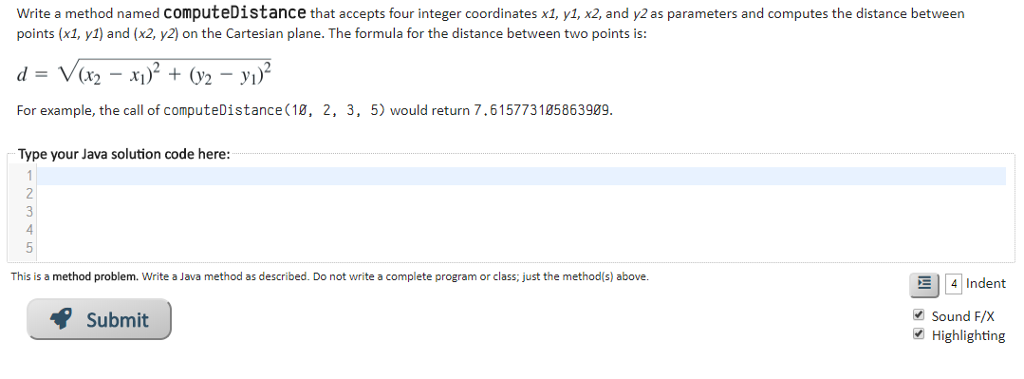
Task: Click line number 4 in gutter
Action: [x=29, y=229]
